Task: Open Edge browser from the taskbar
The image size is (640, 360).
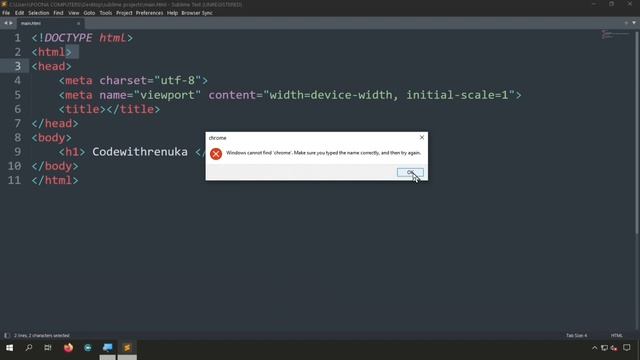Action: pyautogui.click(x=88, y=348)
